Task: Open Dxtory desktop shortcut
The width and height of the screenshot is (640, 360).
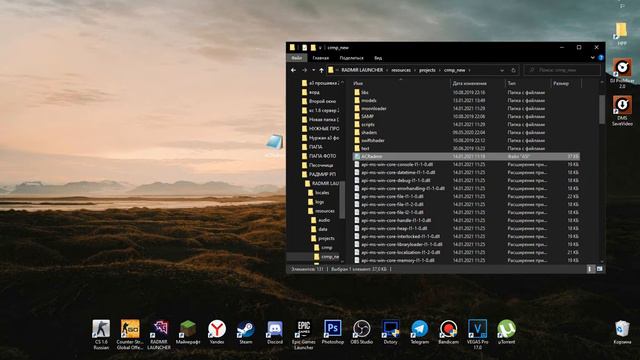Action: click(391, 332)
